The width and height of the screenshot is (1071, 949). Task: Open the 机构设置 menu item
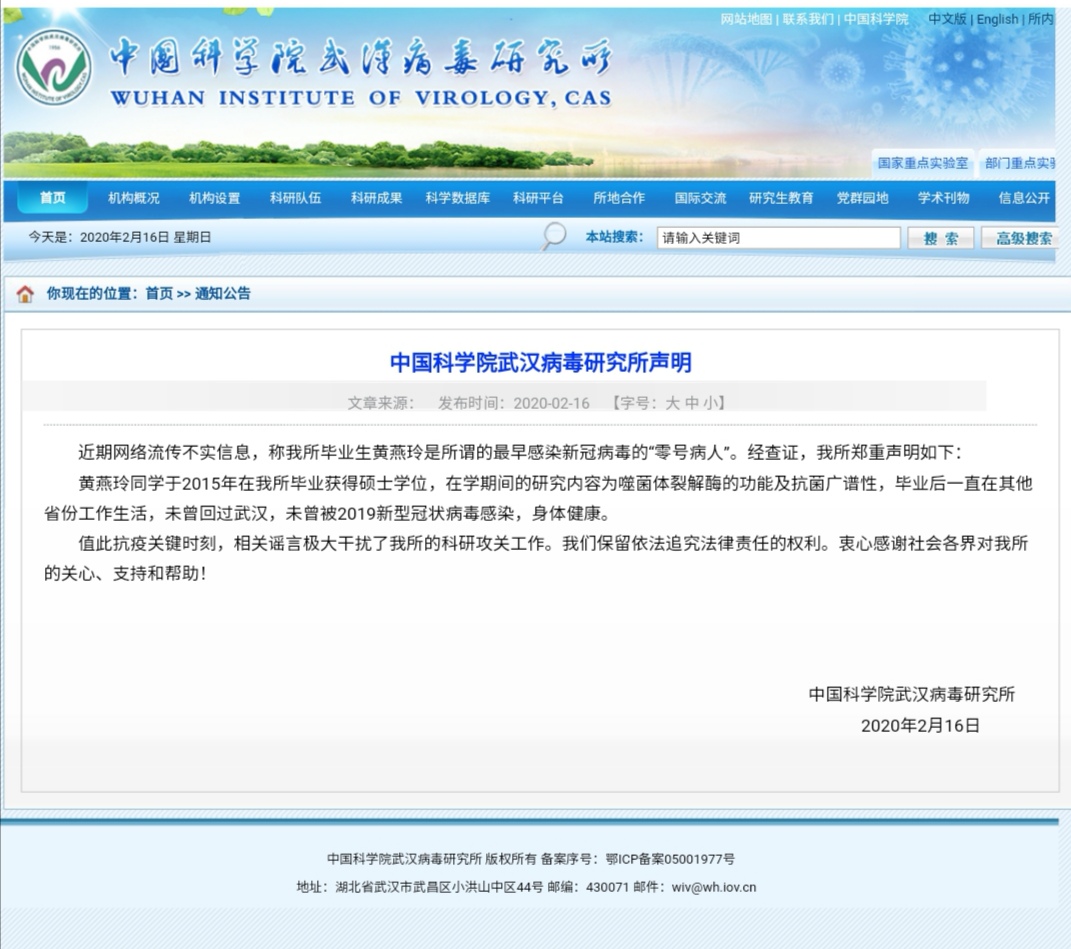pyautogui.click(x=214, y=198)
